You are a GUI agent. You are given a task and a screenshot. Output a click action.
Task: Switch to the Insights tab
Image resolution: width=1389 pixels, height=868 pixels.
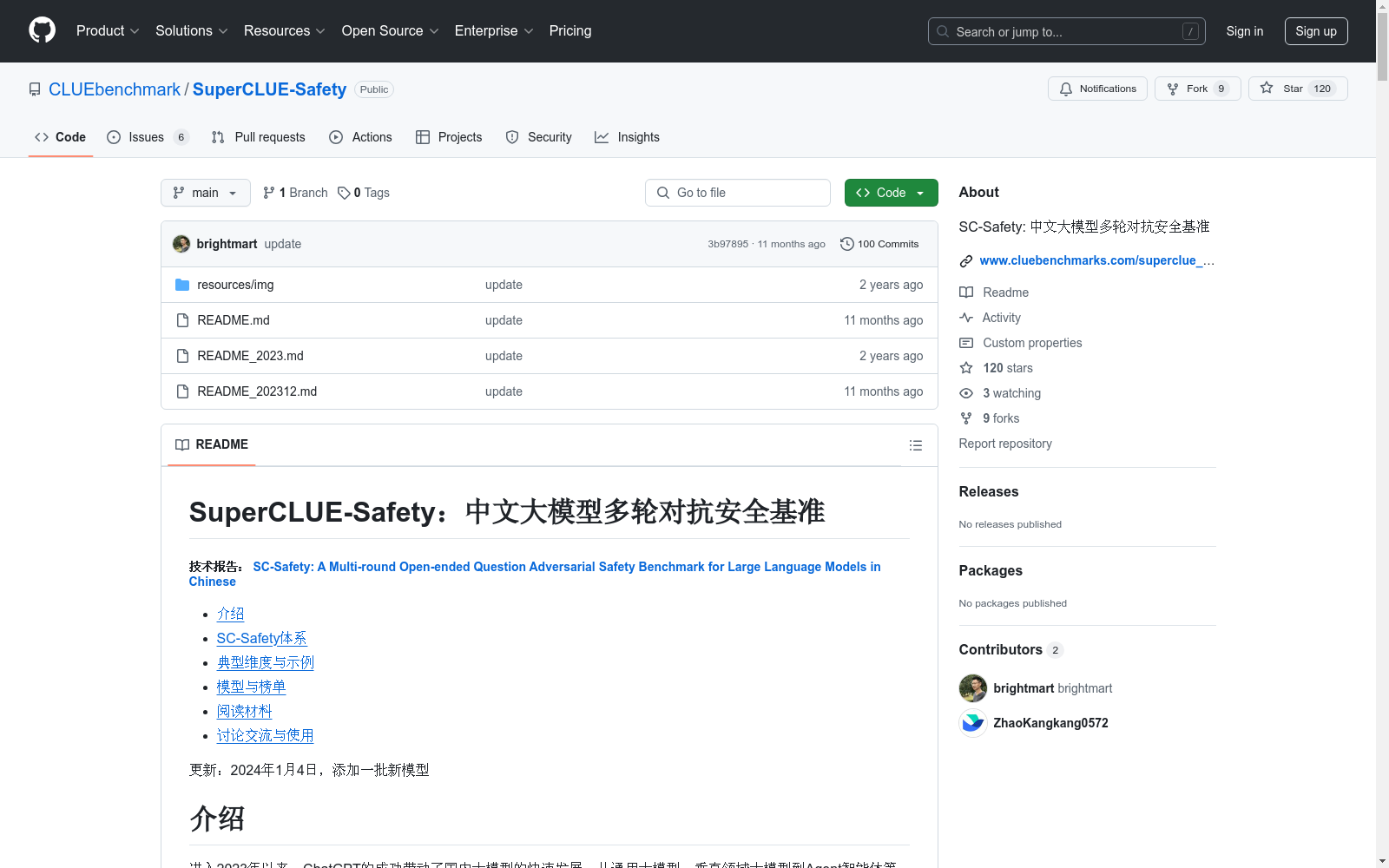[x=627, y=137]
